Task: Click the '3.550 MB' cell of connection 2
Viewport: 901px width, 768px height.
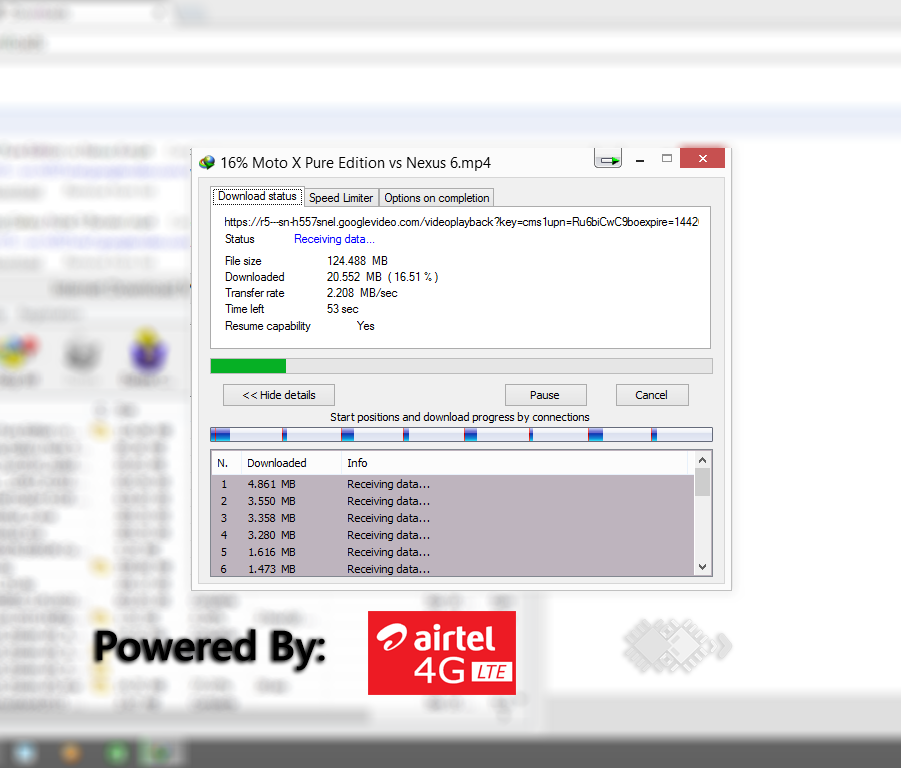Action: (272, 501)
